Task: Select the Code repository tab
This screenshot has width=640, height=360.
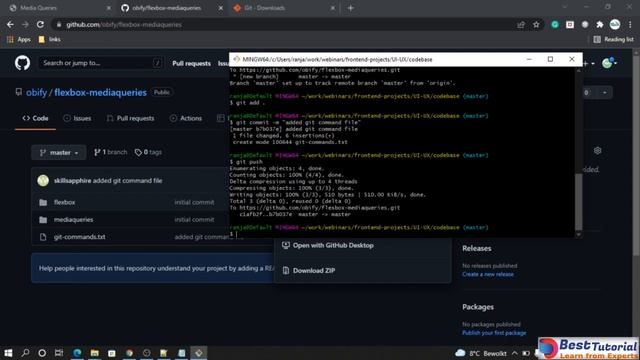Action: (36, 118)
